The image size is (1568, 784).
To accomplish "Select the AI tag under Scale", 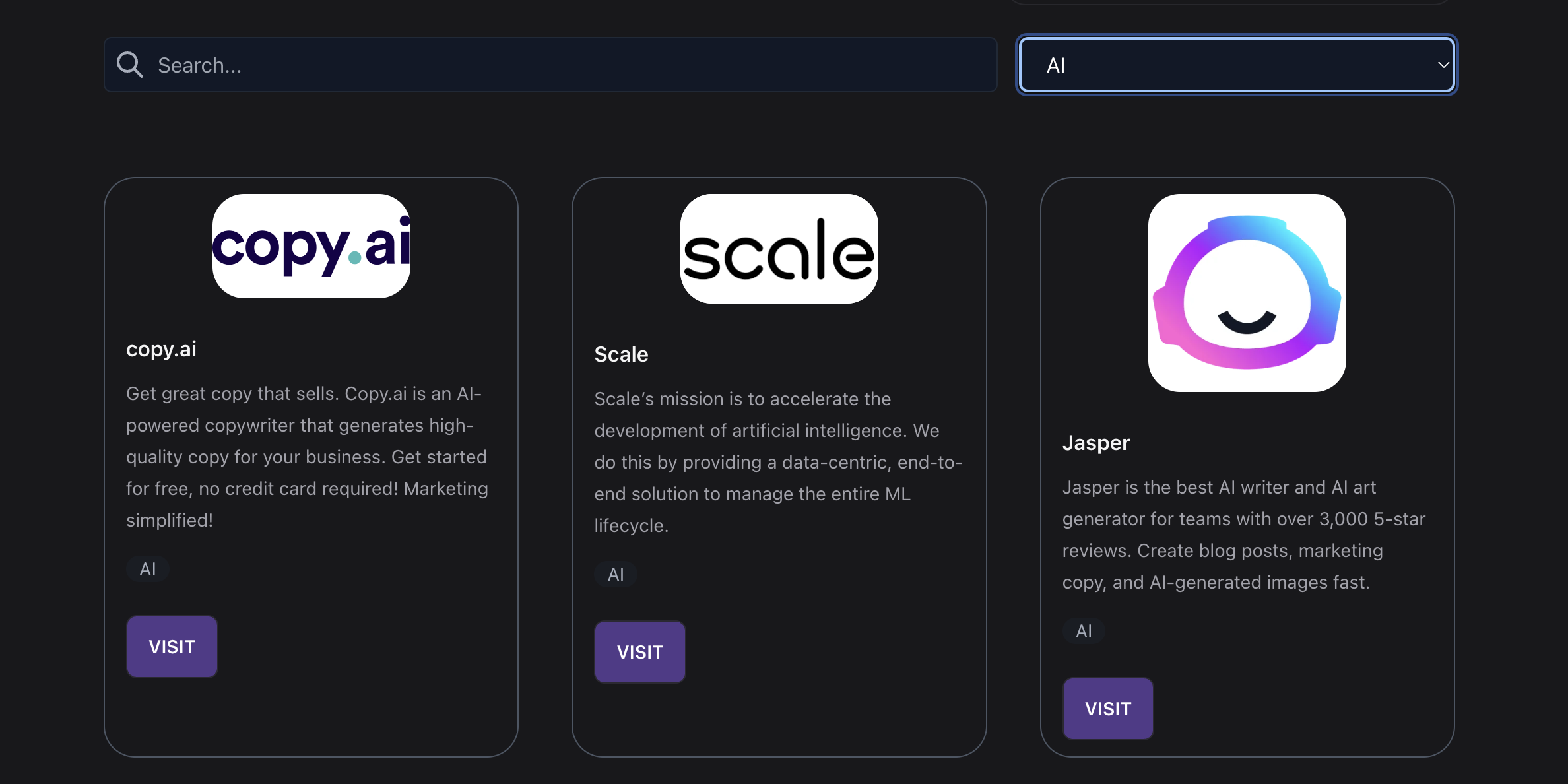I will click(616, 574).
